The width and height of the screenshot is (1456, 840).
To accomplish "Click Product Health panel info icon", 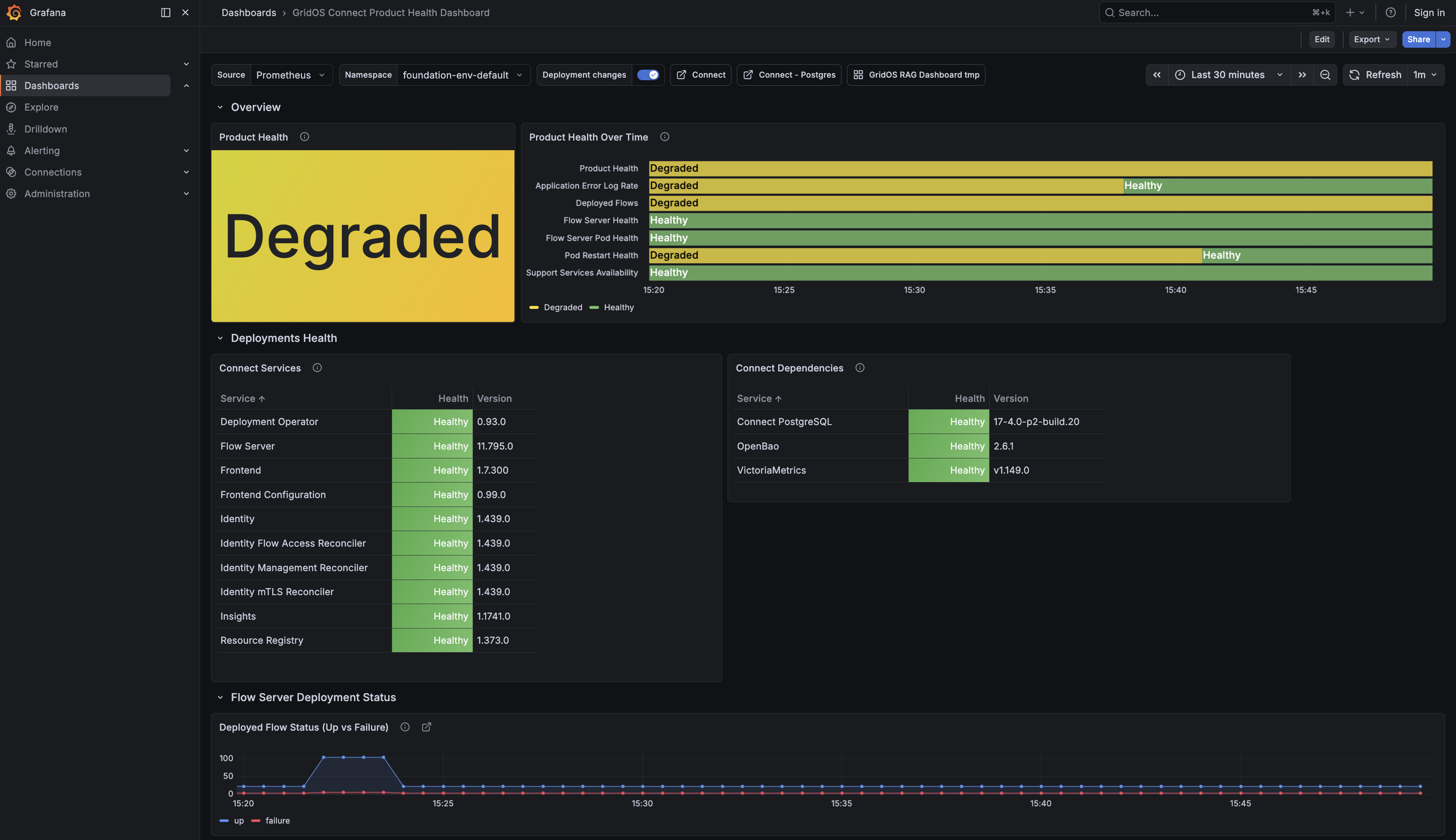I will (x=304, y=137).
